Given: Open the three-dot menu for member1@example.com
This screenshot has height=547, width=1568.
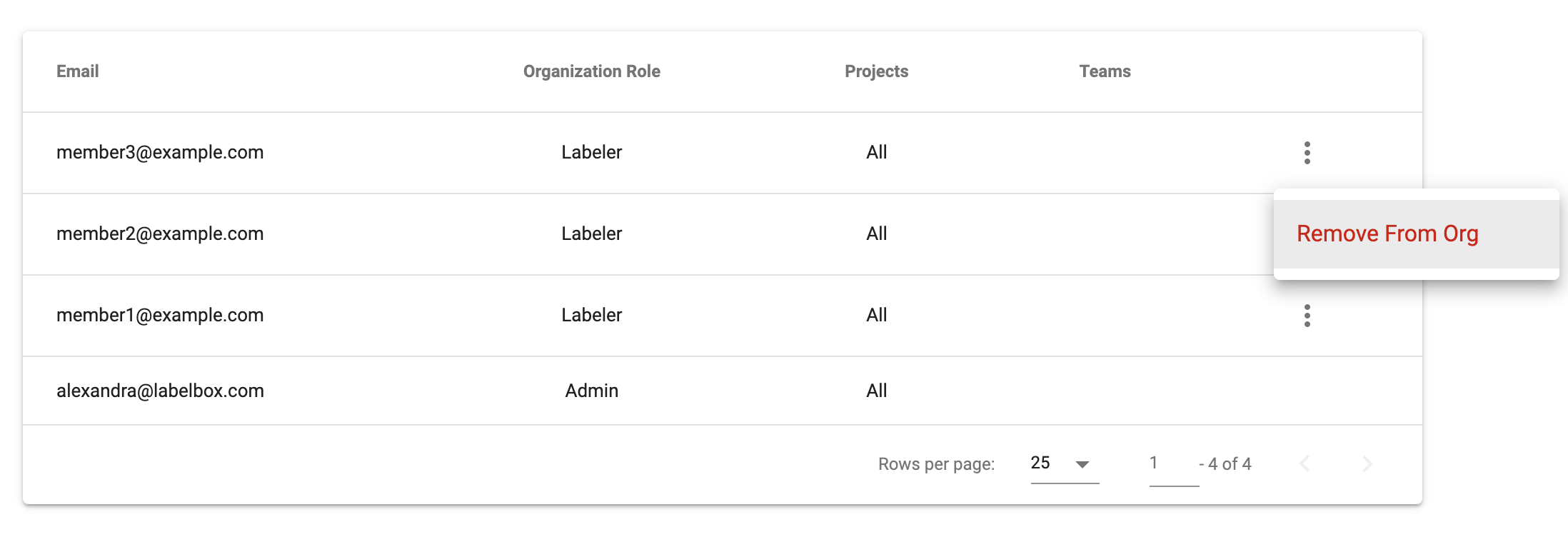Looking at the screenshot, I should (x=1307, y=316).
